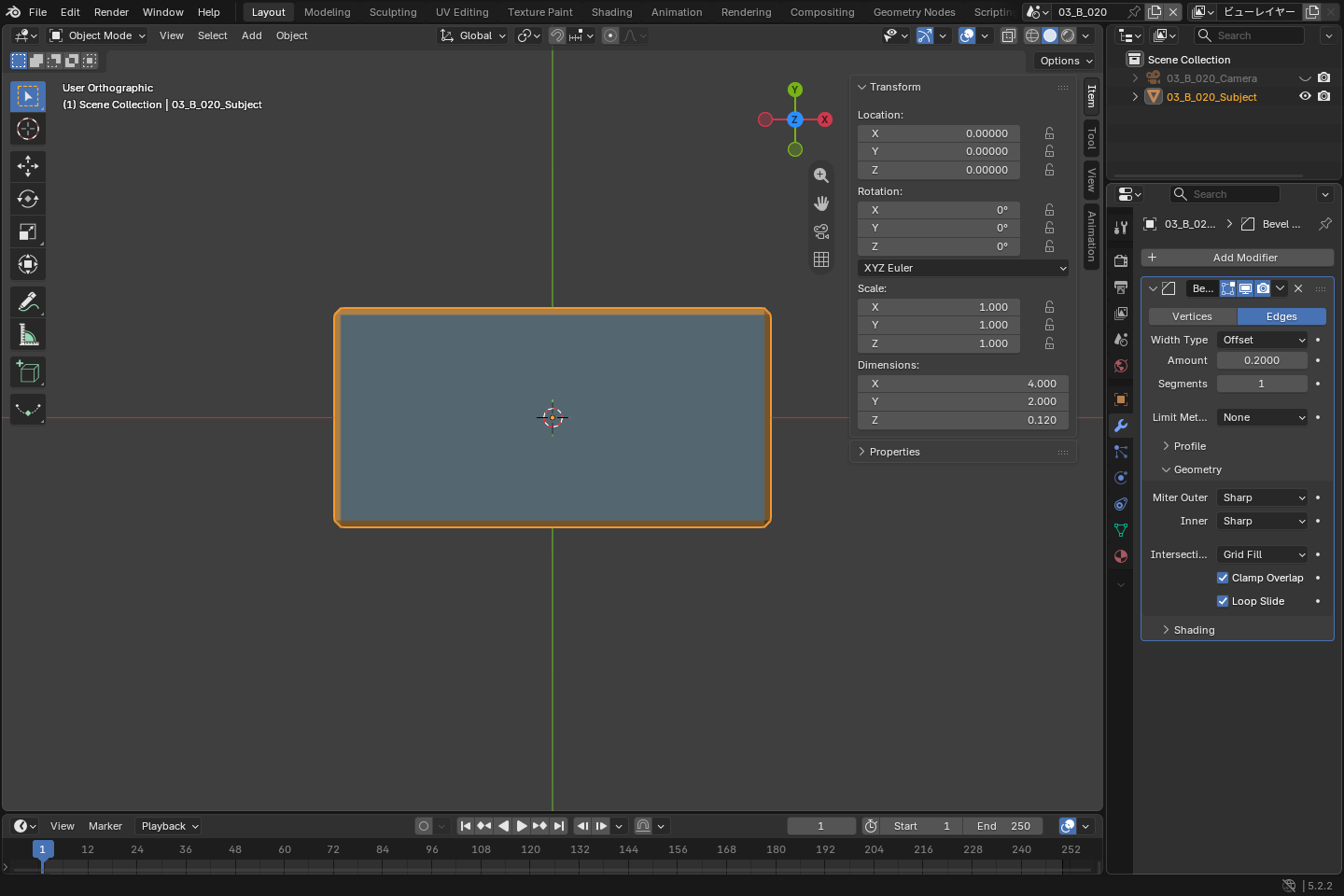Toggle camera view icon in viewport
The image size is (1344, 896).
[821, 231]
